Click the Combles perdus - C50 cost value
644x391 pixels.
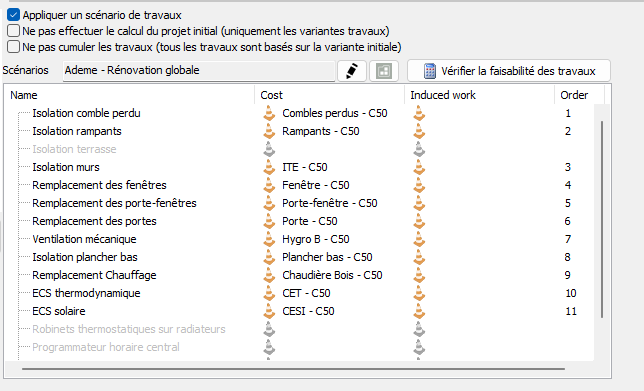coord(335,113)
